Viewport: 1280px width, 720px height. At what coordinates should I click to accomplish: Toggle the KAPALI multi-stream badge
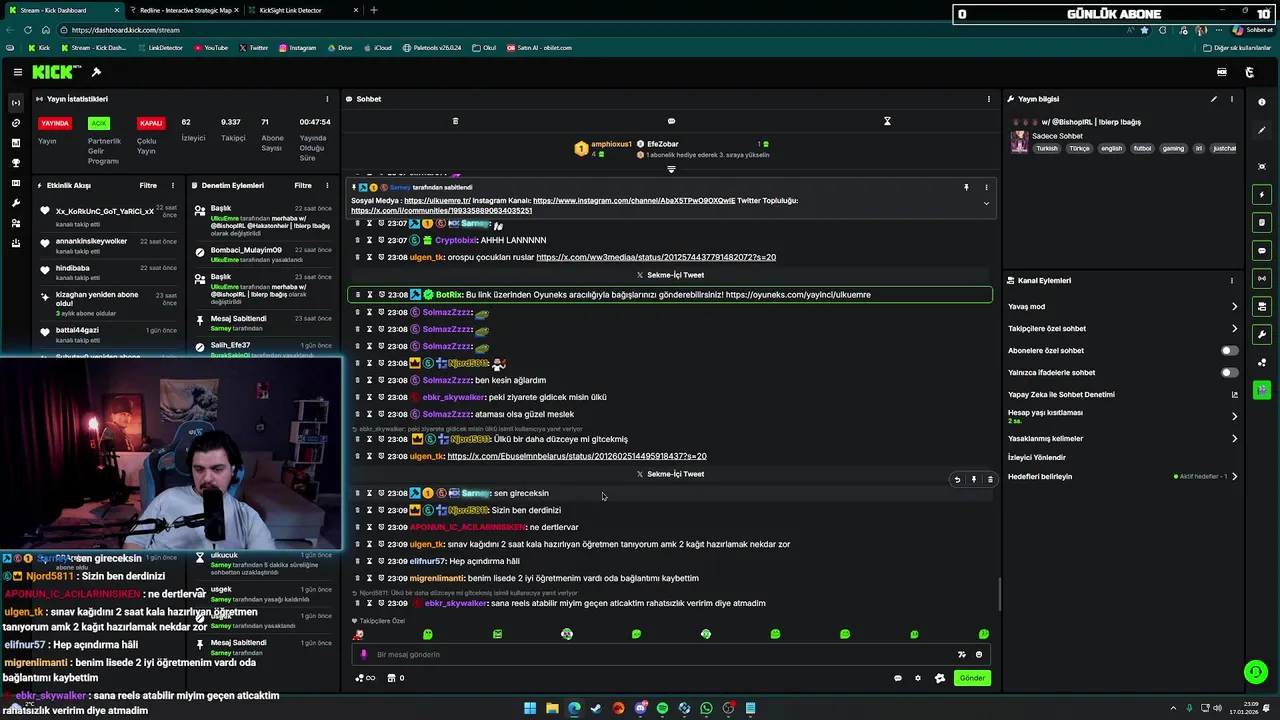point(151,123)
